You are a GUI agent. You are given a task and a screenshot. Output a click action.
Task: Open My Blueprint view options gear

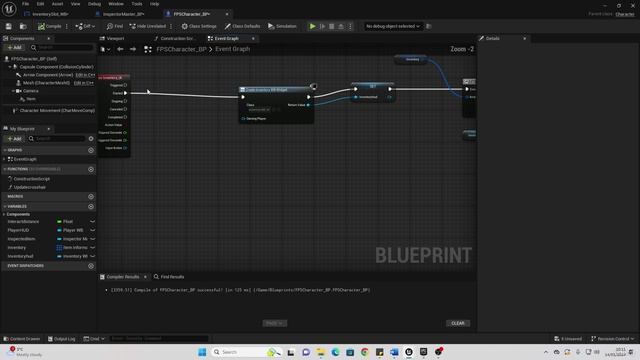click(91, 139)
